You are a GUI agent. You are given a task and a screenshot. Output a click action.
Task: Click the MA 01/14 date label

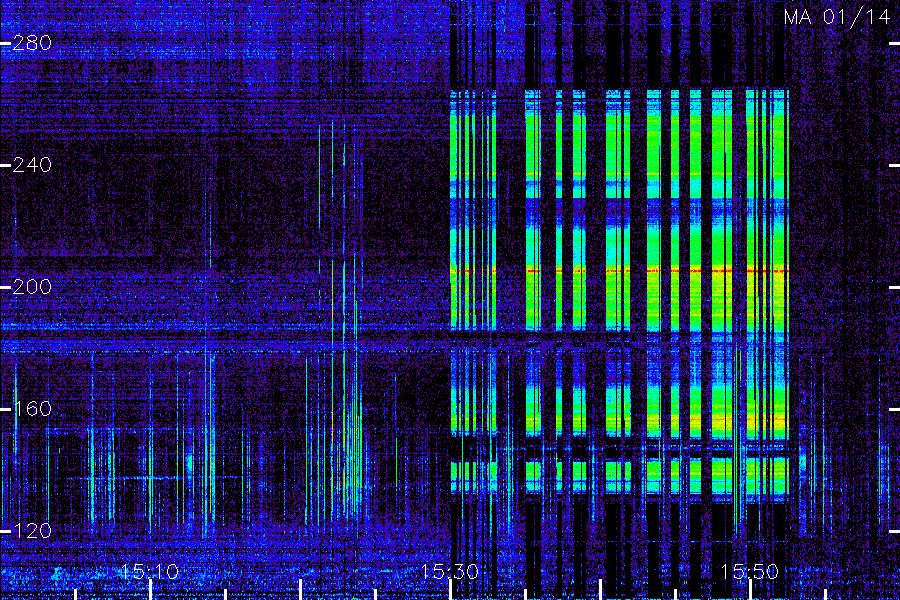(837, 17)
